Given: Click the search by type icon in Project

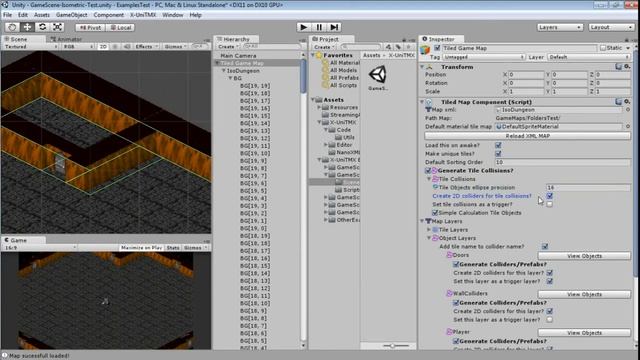Looking at the screenshot, I should tap(388, 47).
